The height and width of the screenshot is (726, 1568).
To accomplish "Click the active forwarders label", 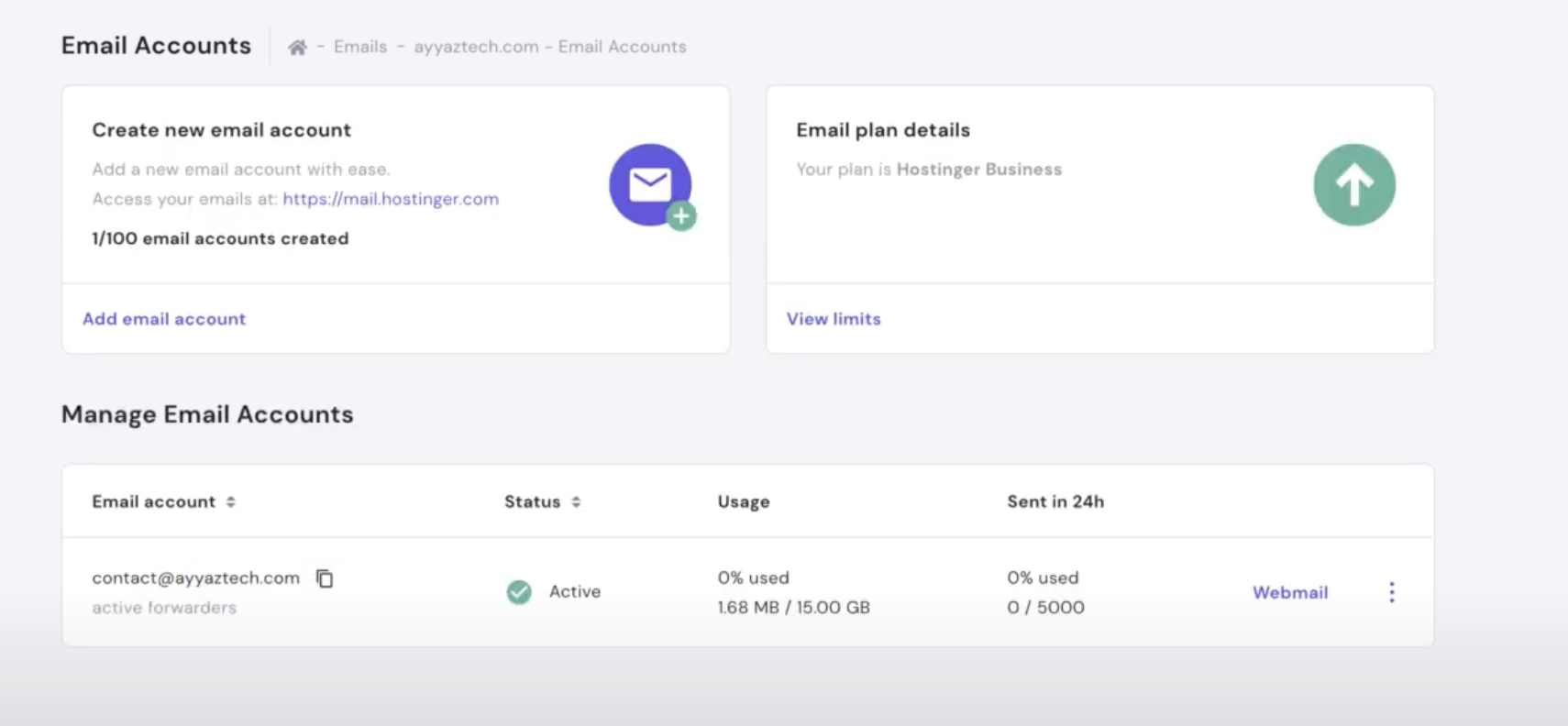I will (164, 608).
